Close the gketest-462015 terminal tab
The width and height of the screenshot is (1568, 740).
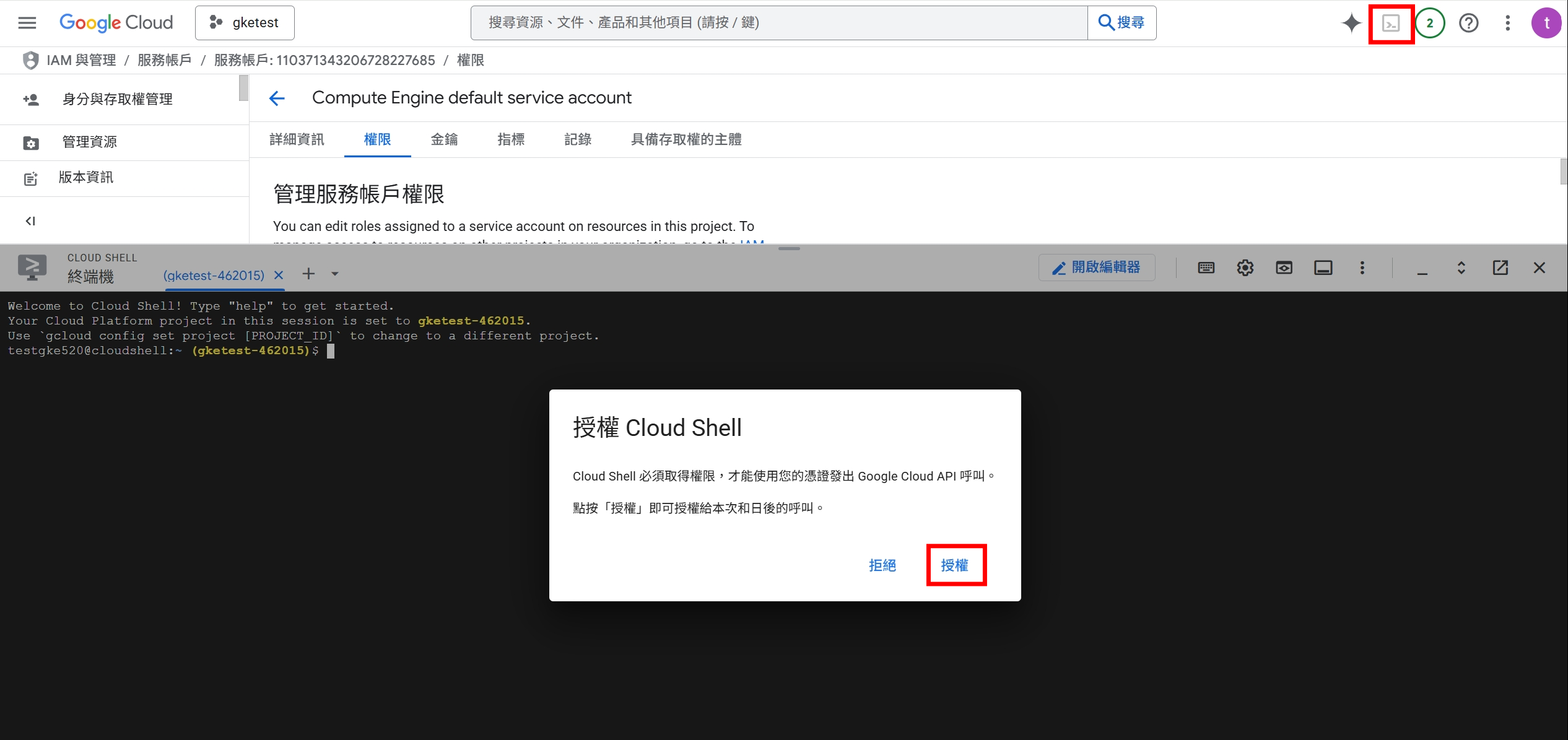279,275
